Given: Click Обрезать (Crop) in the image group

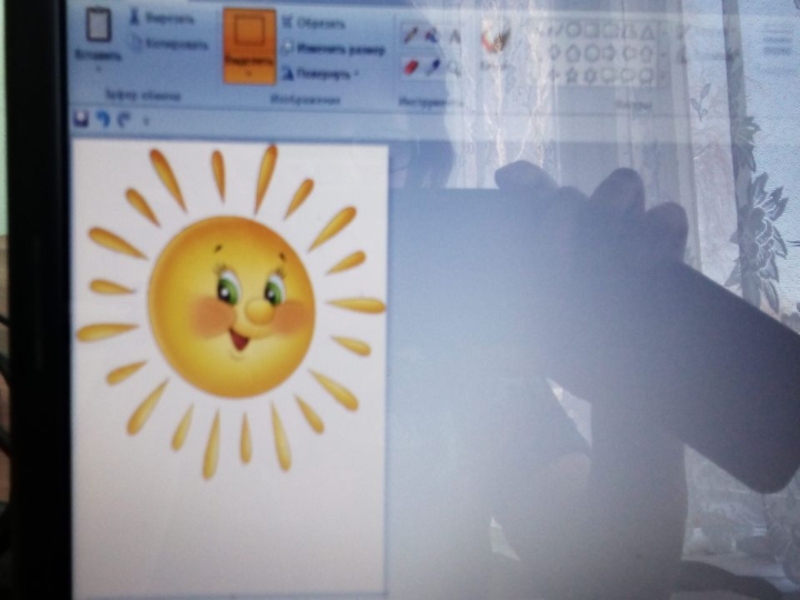Looking at the screenshot, I should (314, 23).
